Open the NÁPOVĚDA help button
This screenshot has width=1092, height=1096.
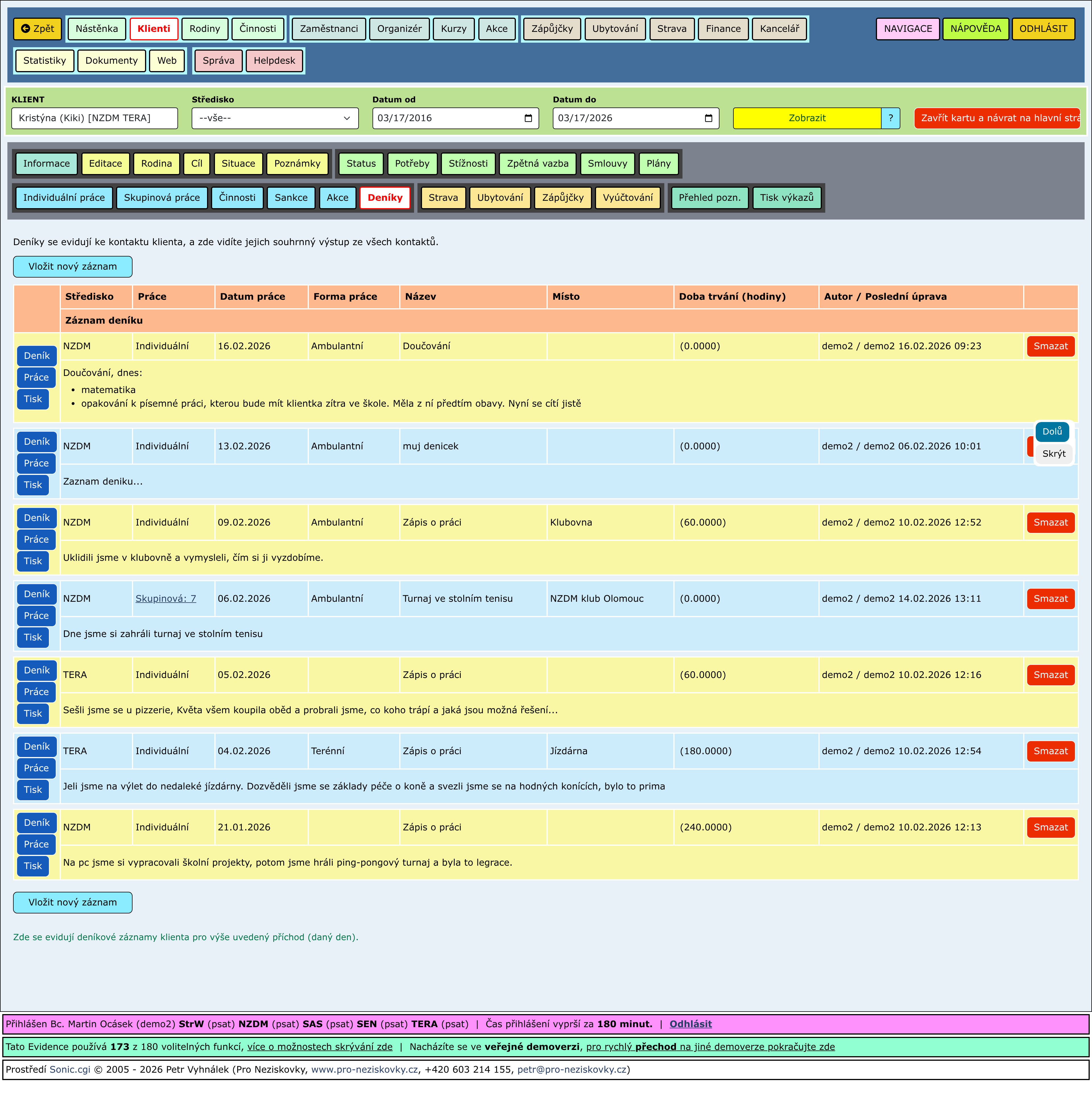975,29
